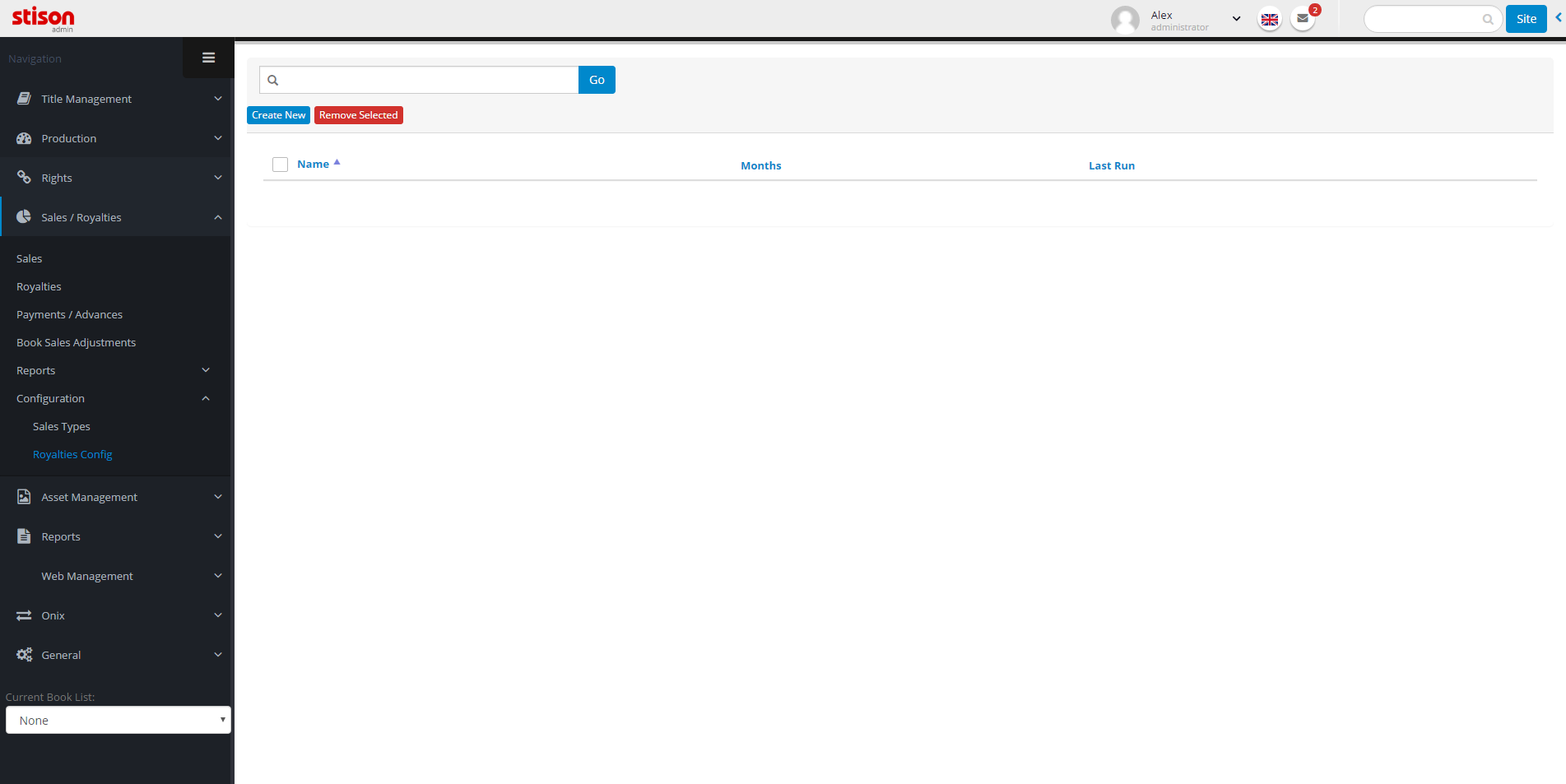Click the red Remove Selected button

tap(358, 115)
